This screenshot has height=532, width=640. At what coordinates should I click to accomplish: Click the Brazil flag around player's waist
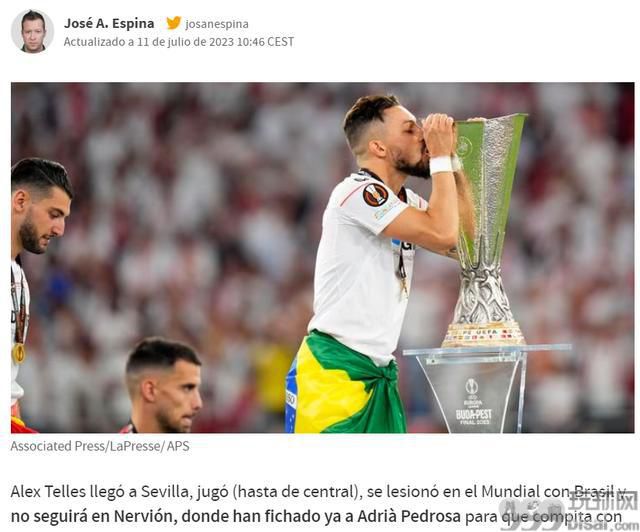coord(345,384)
